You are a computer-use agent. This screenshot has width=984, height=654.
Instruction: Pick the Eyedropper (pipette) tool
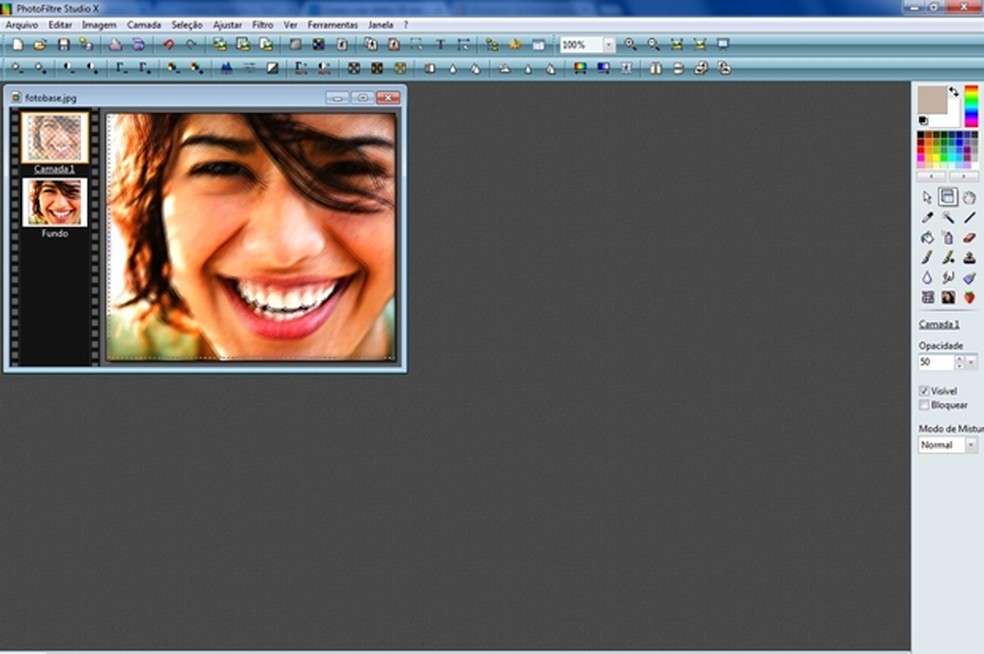tap(927, 217)
